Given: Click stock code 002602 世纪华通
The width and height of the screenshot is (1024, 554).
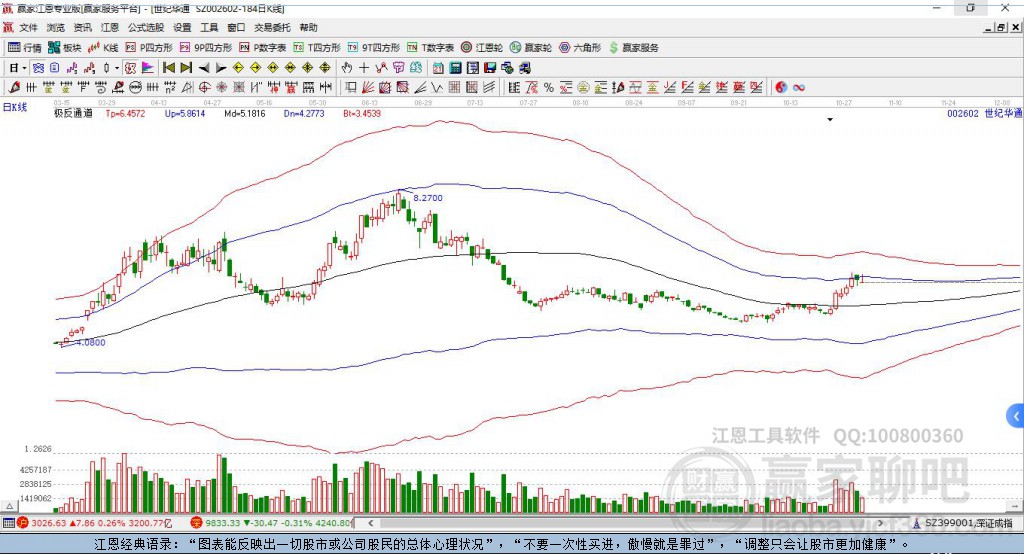Looking at the screenshot, I should click(985, 114).
